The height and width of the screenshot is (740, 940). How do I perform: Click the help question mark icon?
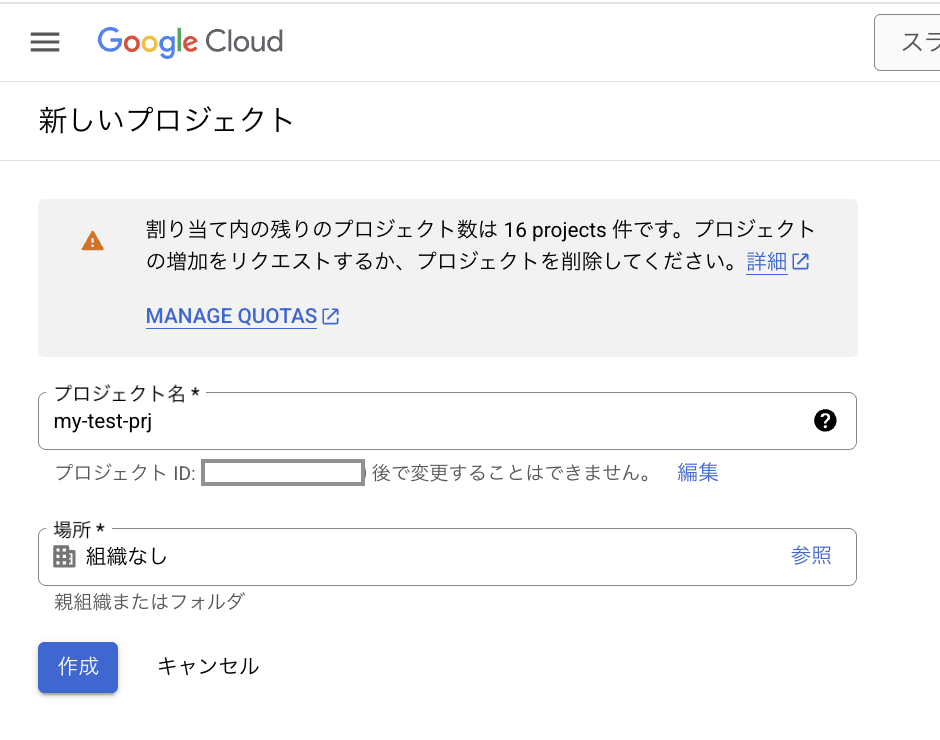point(825,421)
